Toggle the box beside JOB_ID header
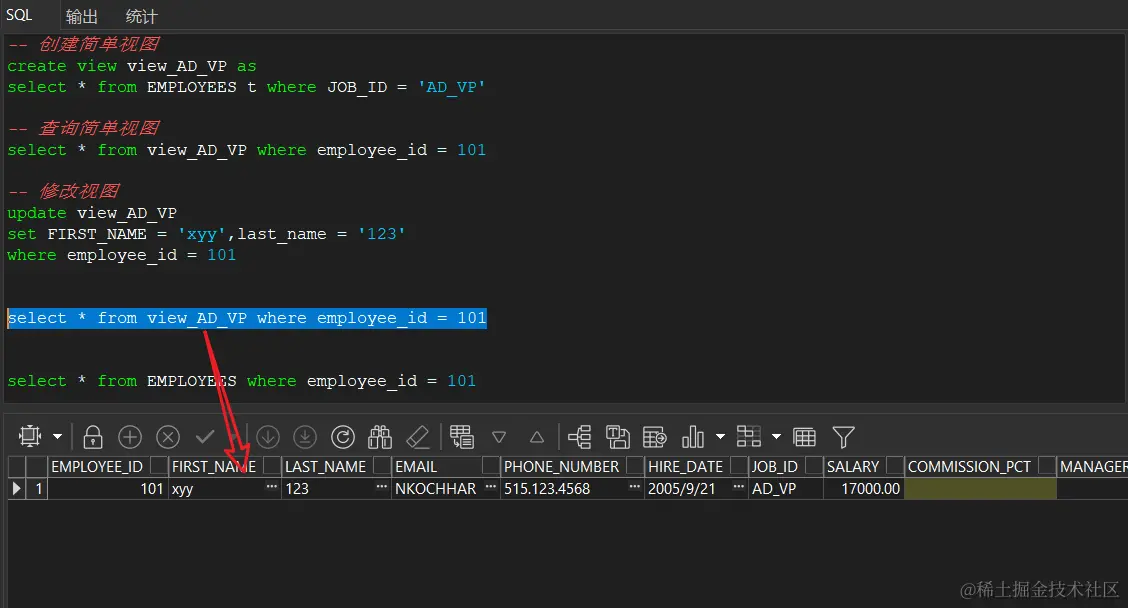 [814, 466]
